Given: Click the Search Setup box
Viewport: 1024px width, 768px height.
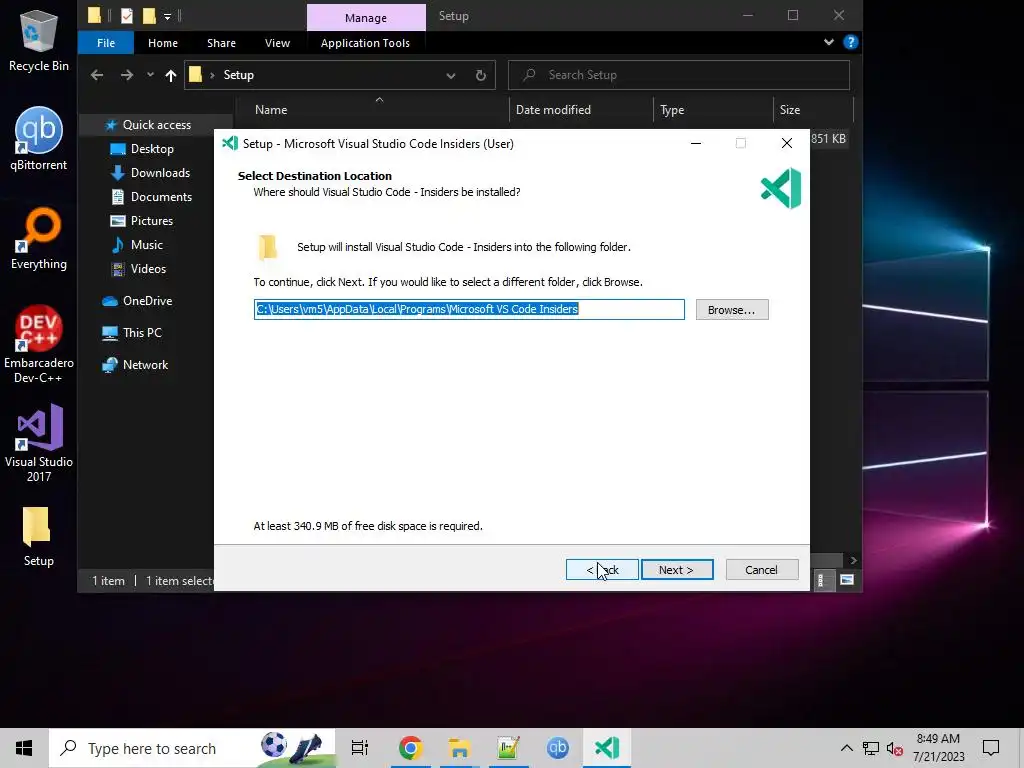Looking at the screenshot, I should (679, 75).
